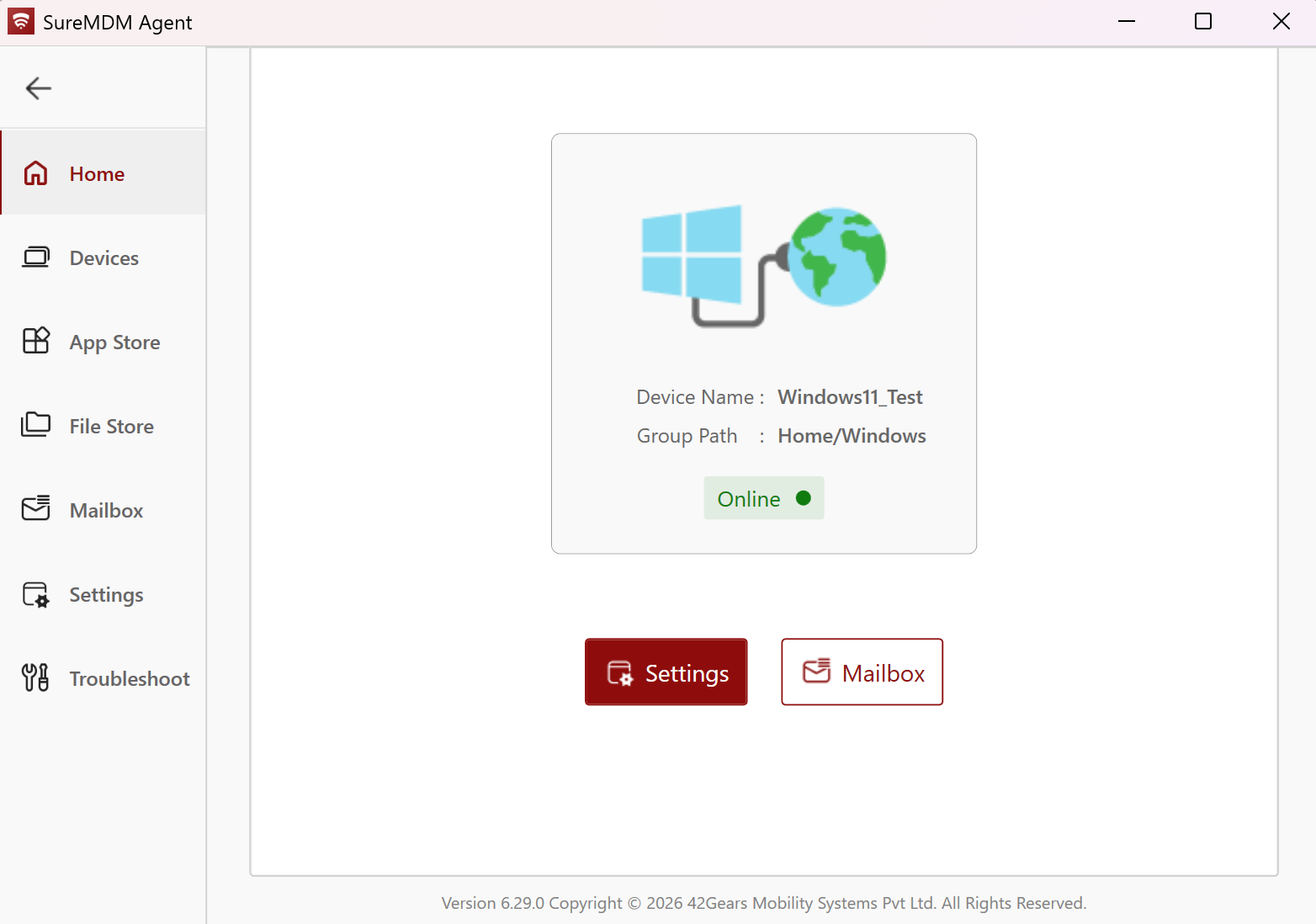This screenshot has width=1316, height=924.
Task: Click the Troubleshoot tools icon in sidebar
Action: click(35, 677)
